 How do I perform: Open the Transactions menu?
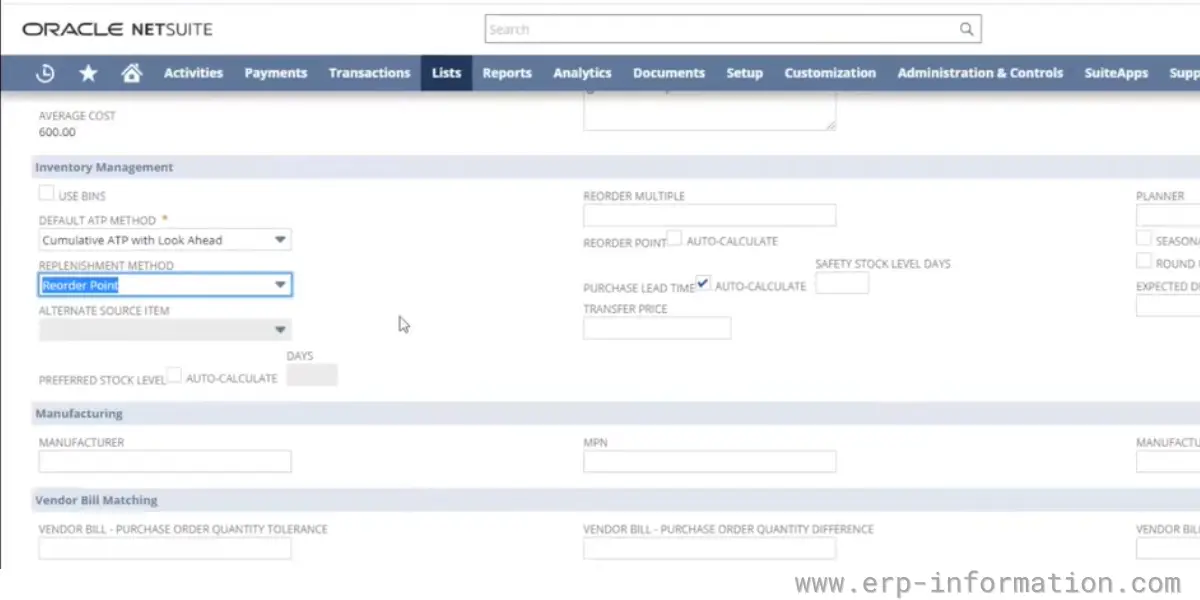point(369,73)
